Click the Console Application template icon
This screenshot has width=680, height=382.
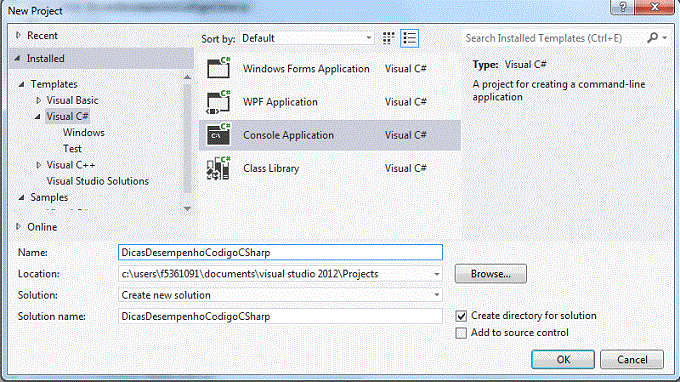point(218,135)
